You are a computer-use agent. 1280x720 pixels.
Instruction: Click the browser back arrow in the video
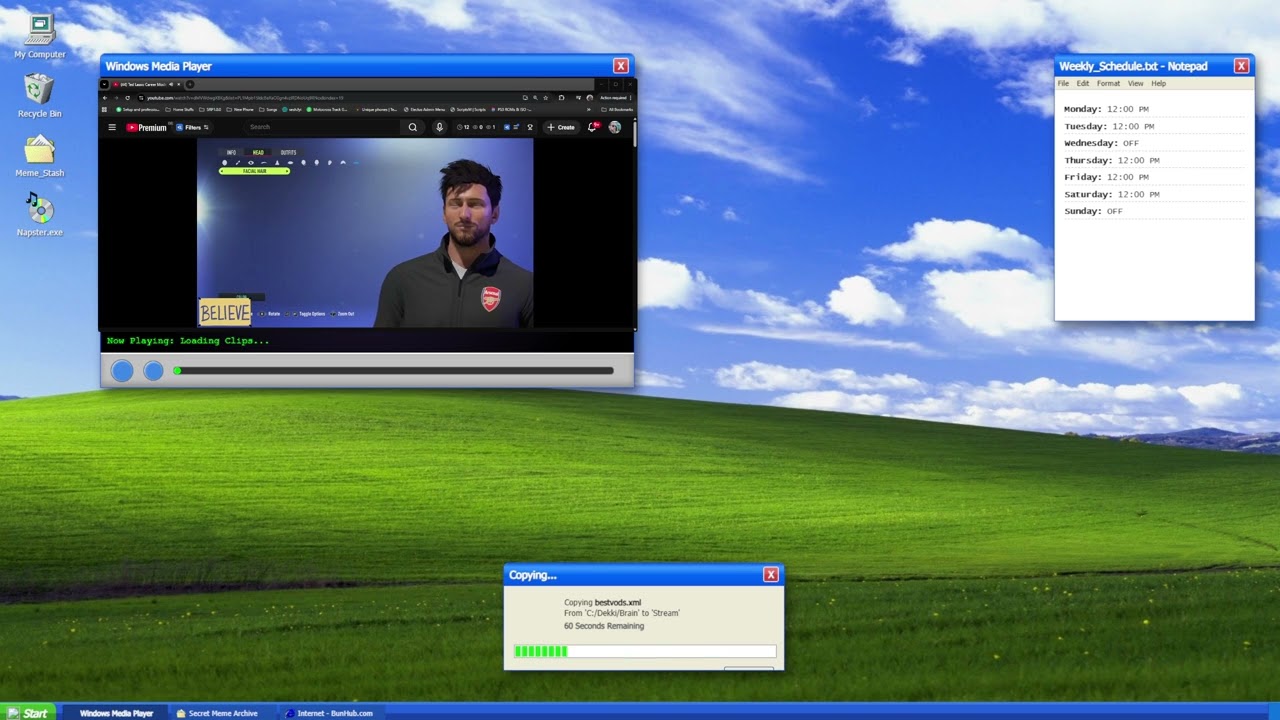104,97
